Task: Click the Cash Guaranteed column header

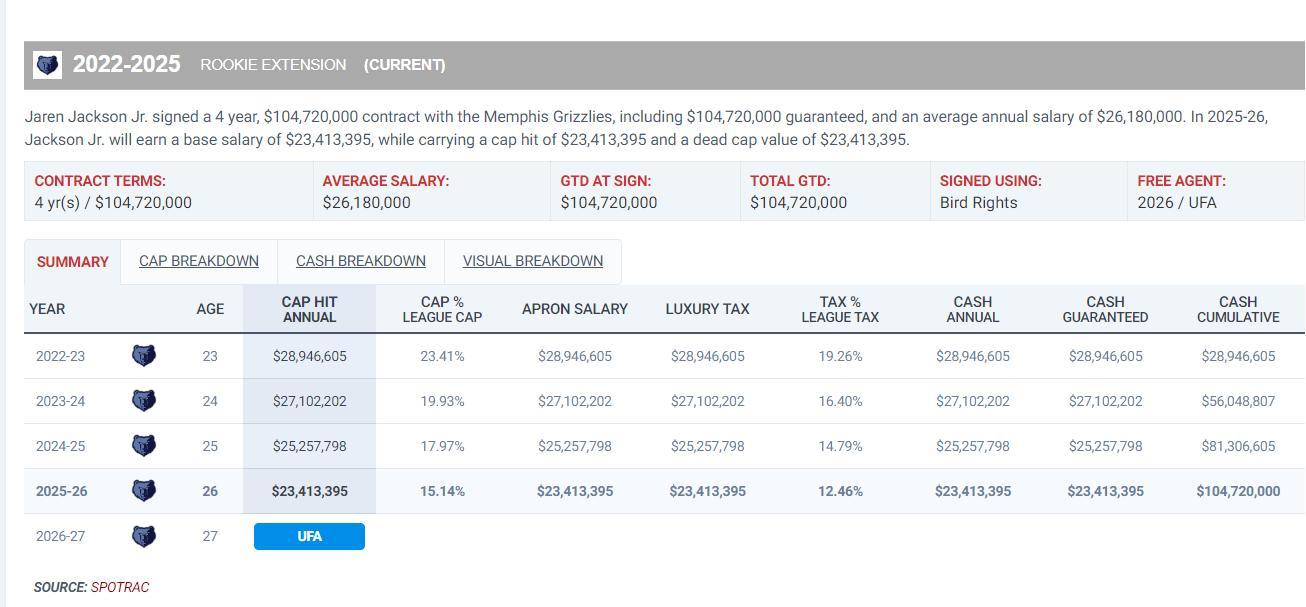Action: click(1104, 309)
